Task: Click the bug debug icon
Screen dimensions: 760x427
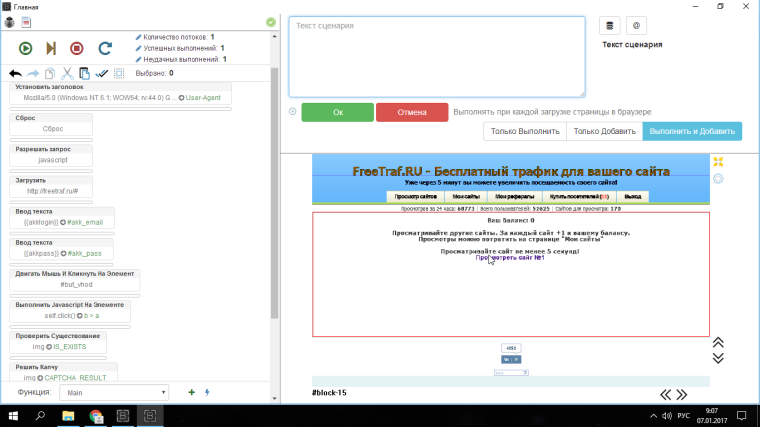Action: tap(9, 21)
